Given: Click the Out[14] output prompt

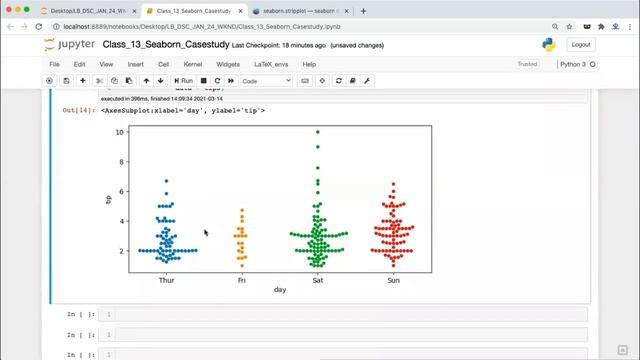Looking at the screenshot, I should [x=79, y=110].
